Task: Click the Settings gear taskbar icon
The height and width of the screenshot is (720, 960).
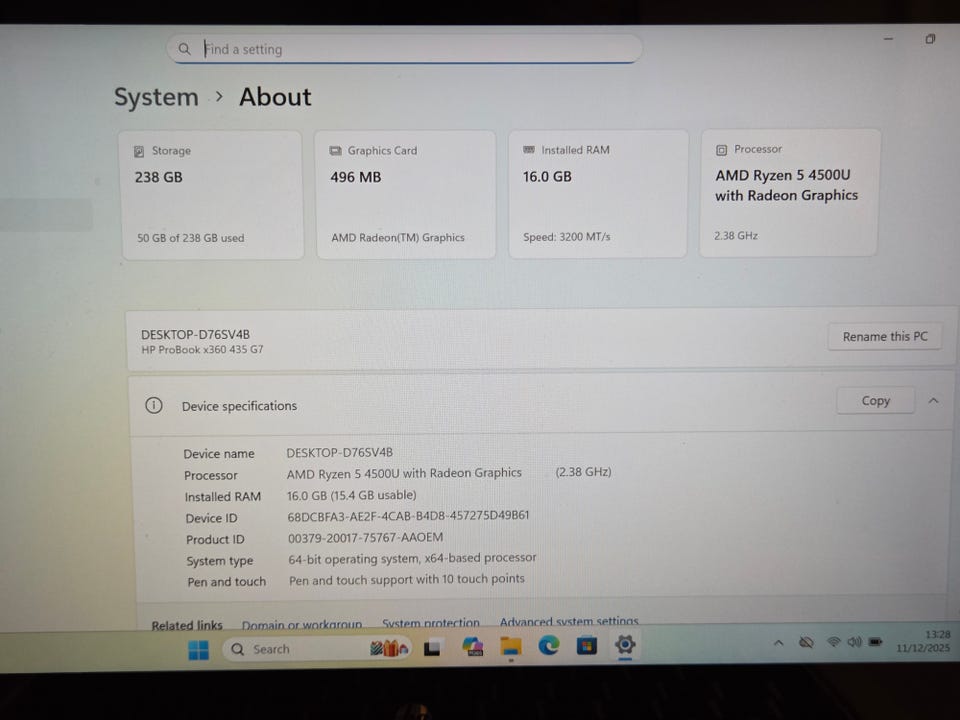Action: coord(625,644)
